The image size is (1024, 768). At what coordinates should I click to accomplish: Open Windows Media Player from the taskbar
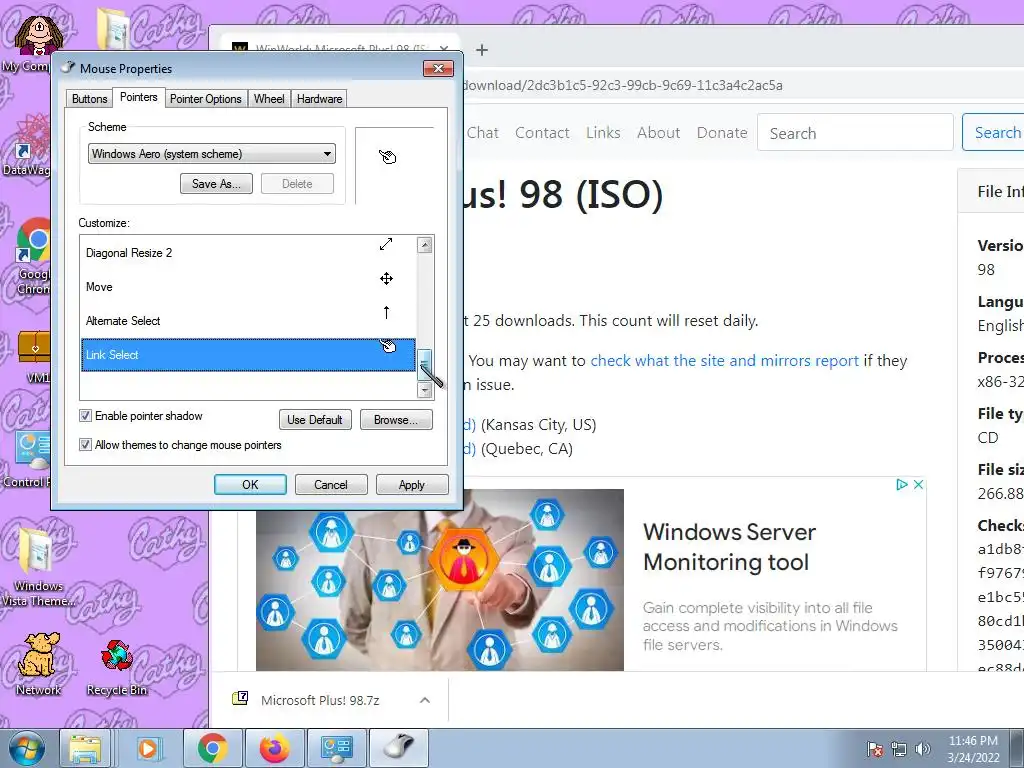(148, 748)
